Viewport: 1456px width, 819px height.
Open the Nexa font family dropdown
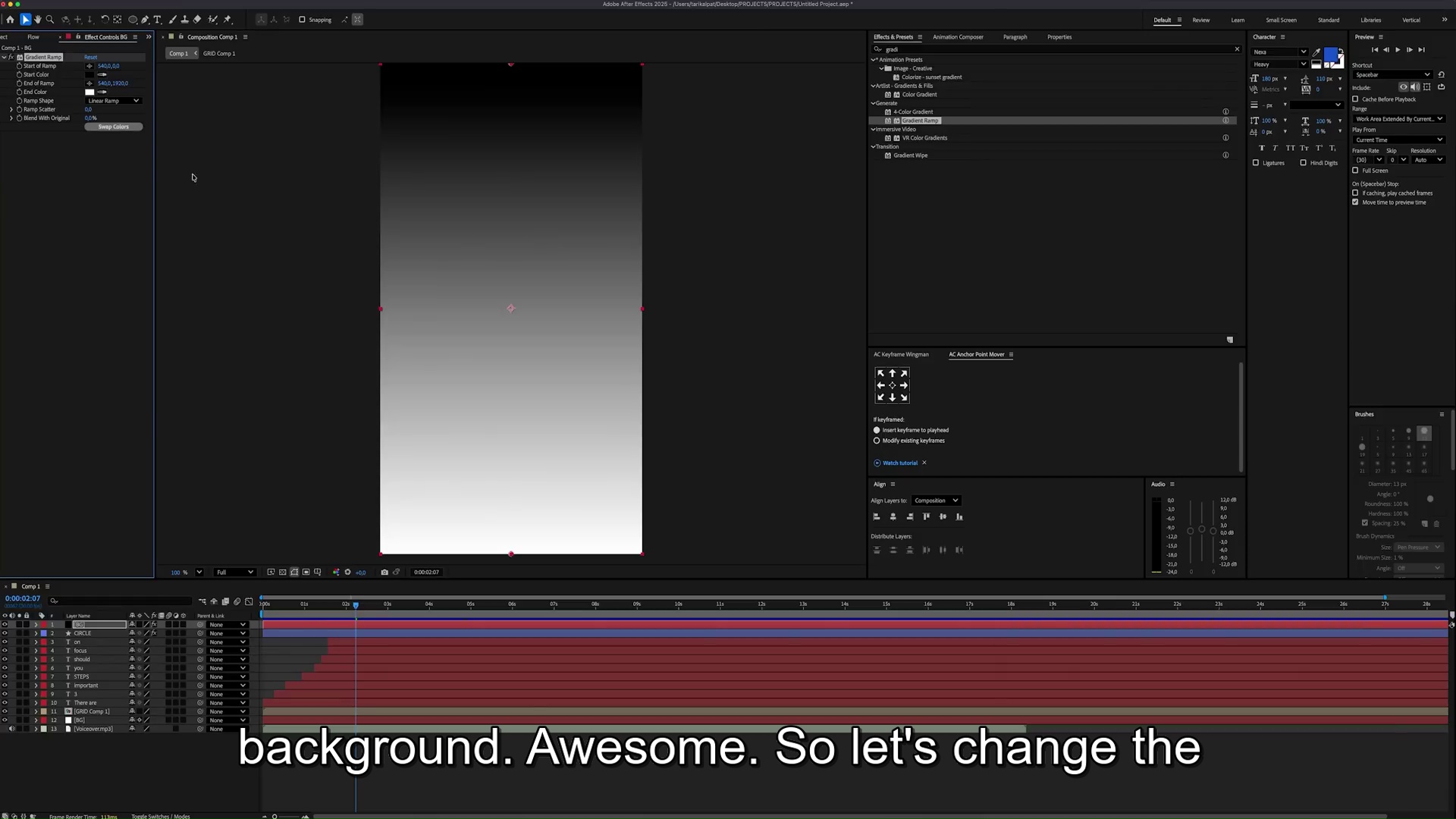pyautogui.click(x=1279, y=52)
